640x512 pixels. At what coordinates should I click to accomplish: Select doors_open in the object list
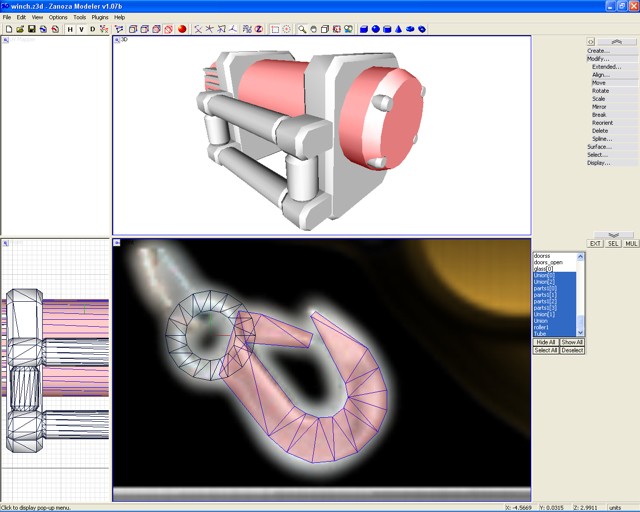pos(549,262)
